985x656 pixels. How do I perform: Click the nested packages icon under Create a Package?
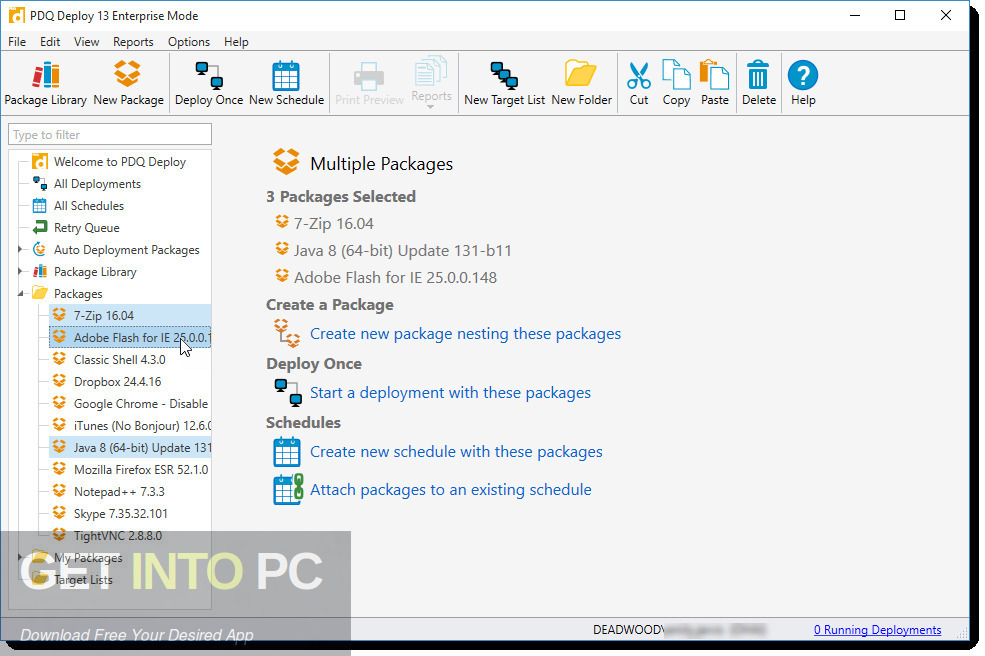pos(287,333)
